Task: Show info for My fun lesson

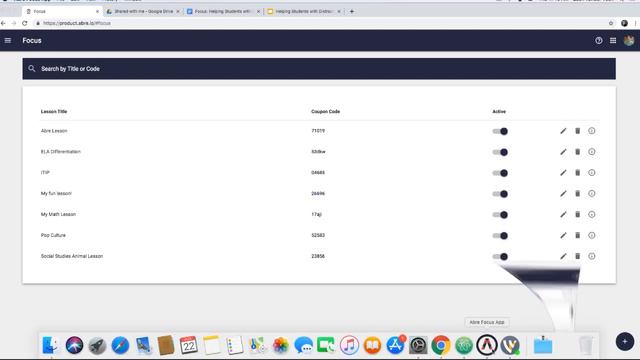Action: click(x=592, y=193)
